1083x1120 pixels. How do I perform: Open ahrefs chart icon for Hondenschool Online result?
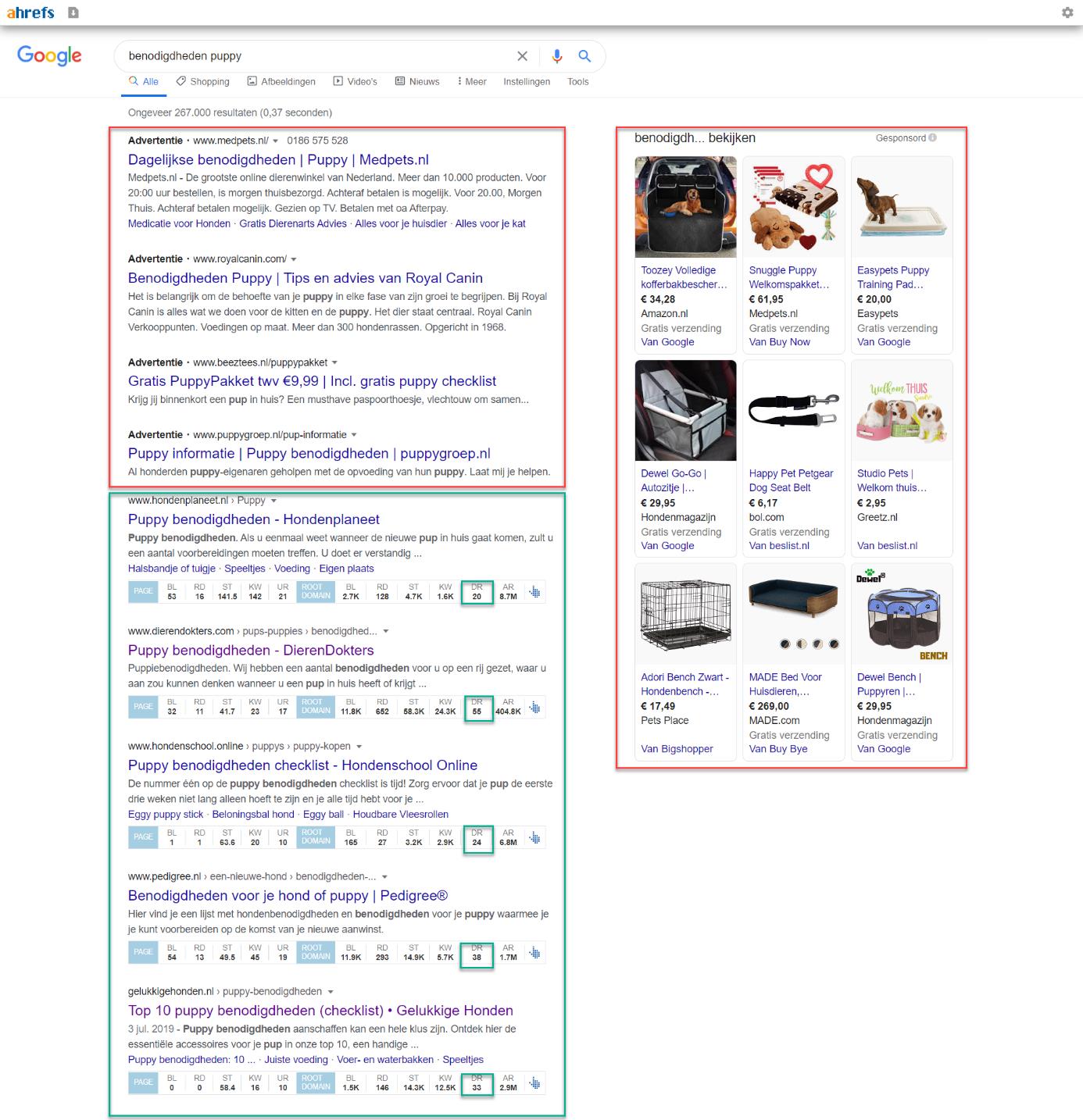535,838
